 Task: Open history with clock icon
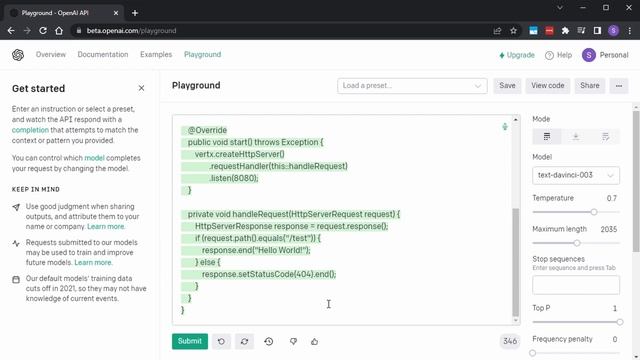pos(269,341)
